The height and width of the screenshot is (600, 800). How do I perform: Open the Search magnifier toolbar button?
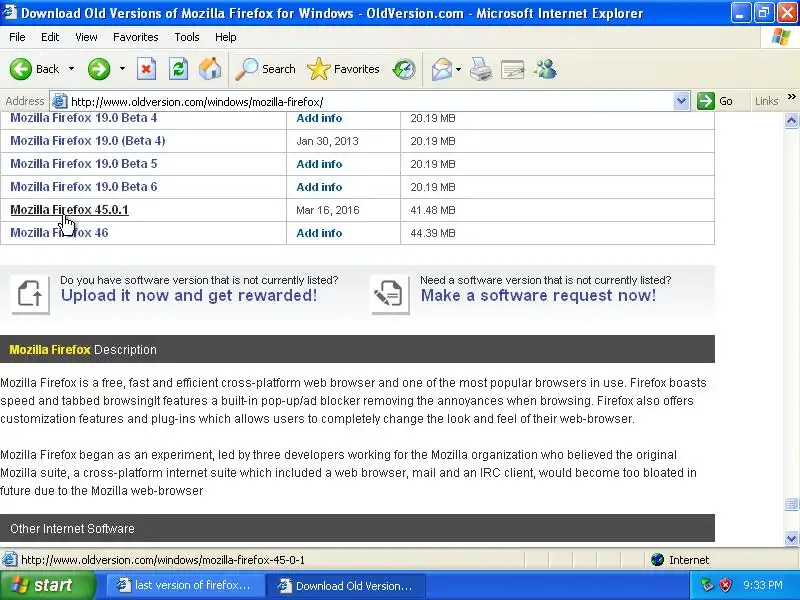[265, 69]
